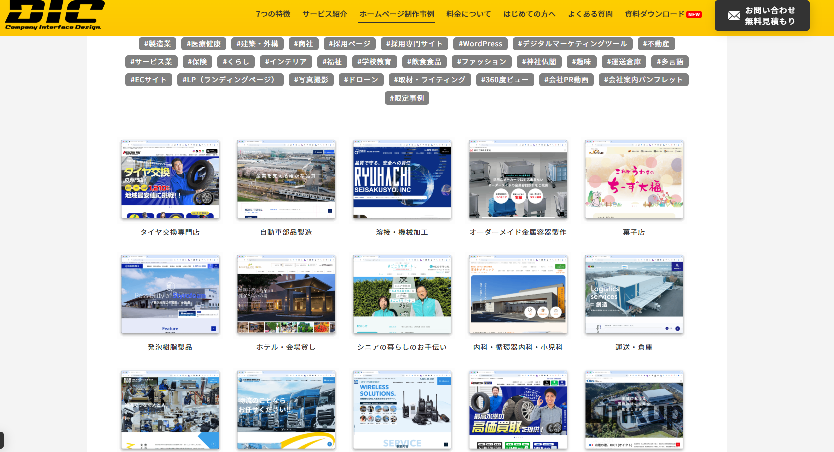Navigate to はじめての方へ
Image resolution: width=834 pixels, height=452 pixels.
pos(529,15)
